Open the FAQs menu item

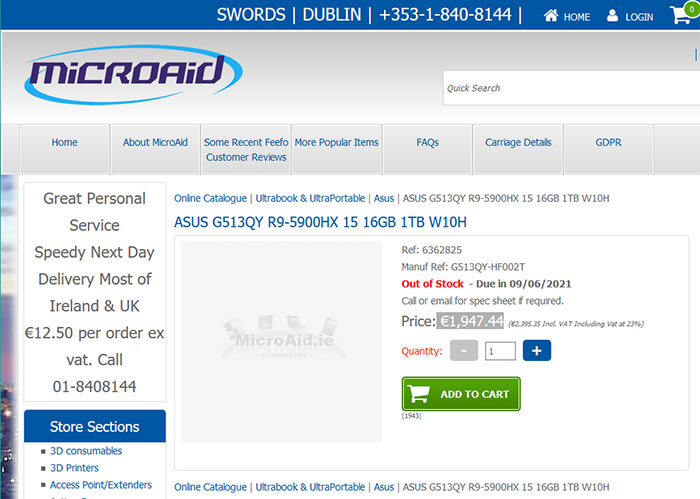(x=428, y=142)
